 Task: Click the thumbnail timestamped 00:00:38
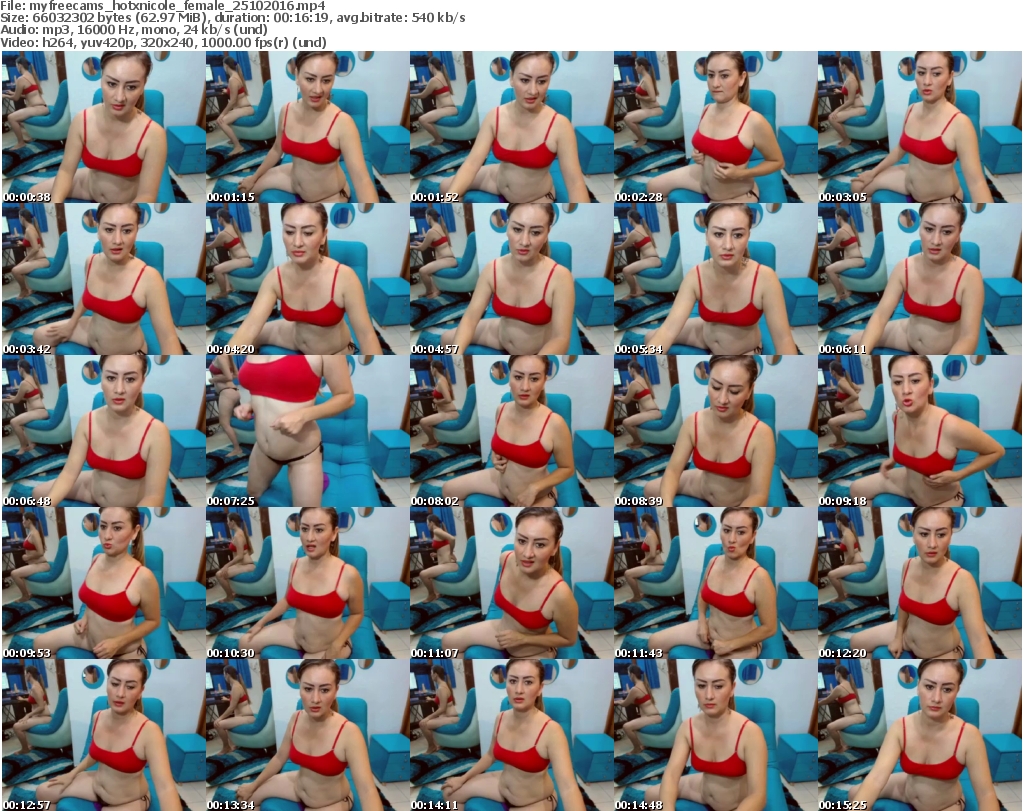(102, 127)
